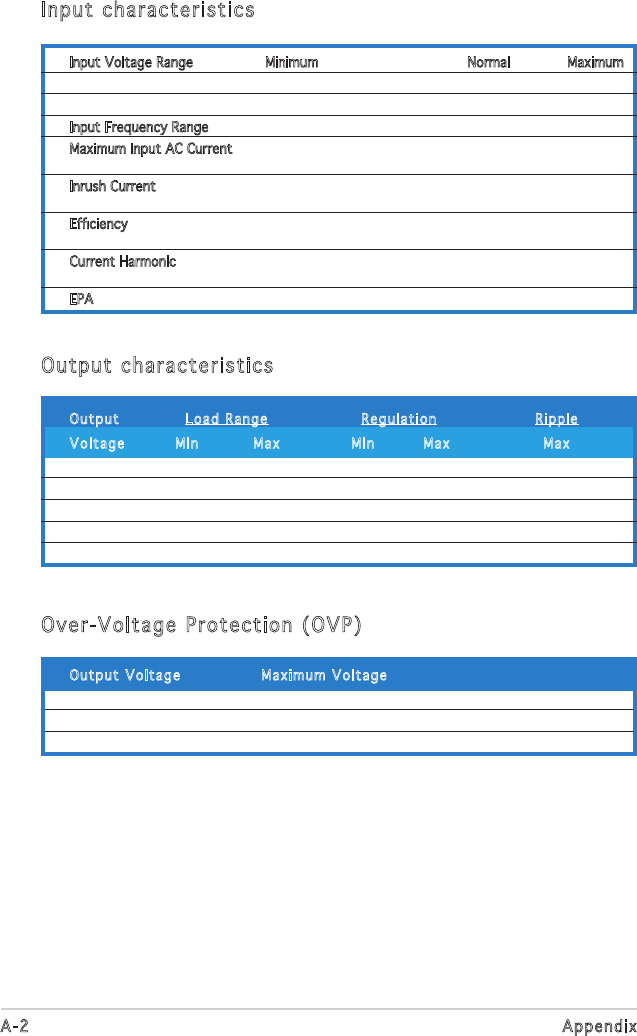Select the Input Frequency Range row label

tap(139, 127)
